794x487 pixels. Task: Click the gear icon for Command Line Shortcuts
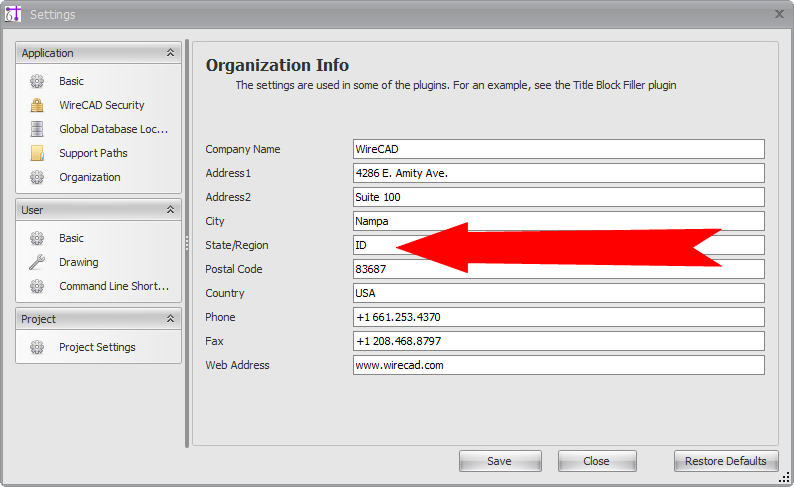click(x=37, y=286)
